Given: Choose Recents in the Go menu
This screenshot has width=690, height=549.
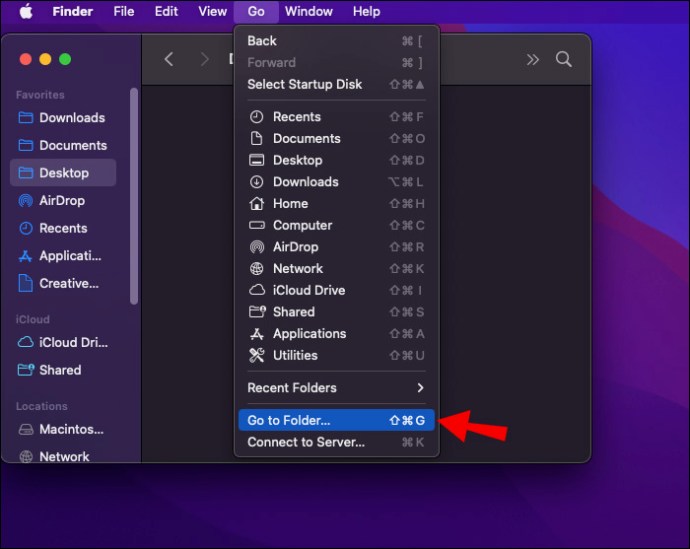Looking at the screenshot, I should 337,117.
